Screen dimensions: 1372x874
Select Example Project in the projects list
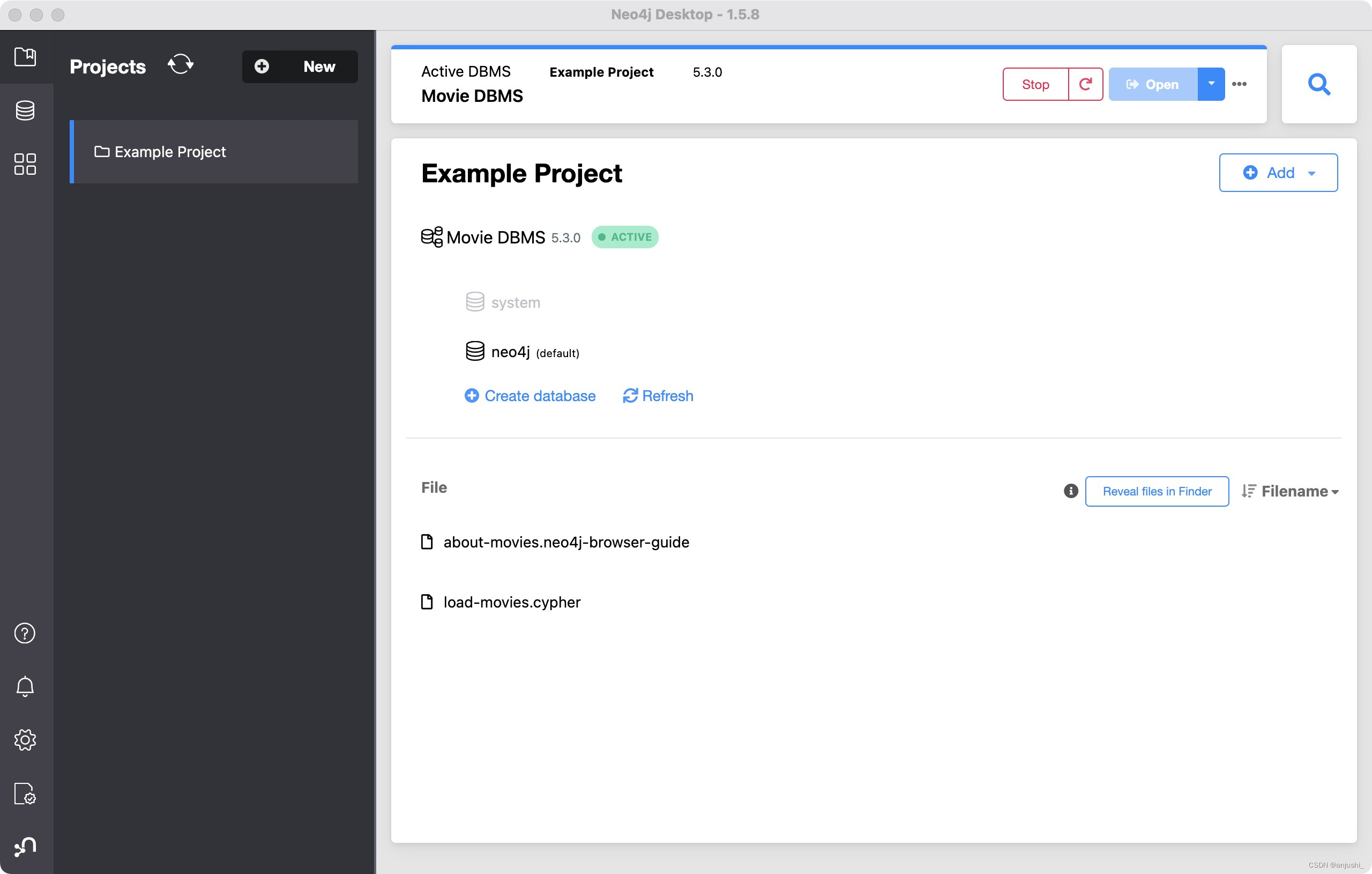click(x=170, y=152)
